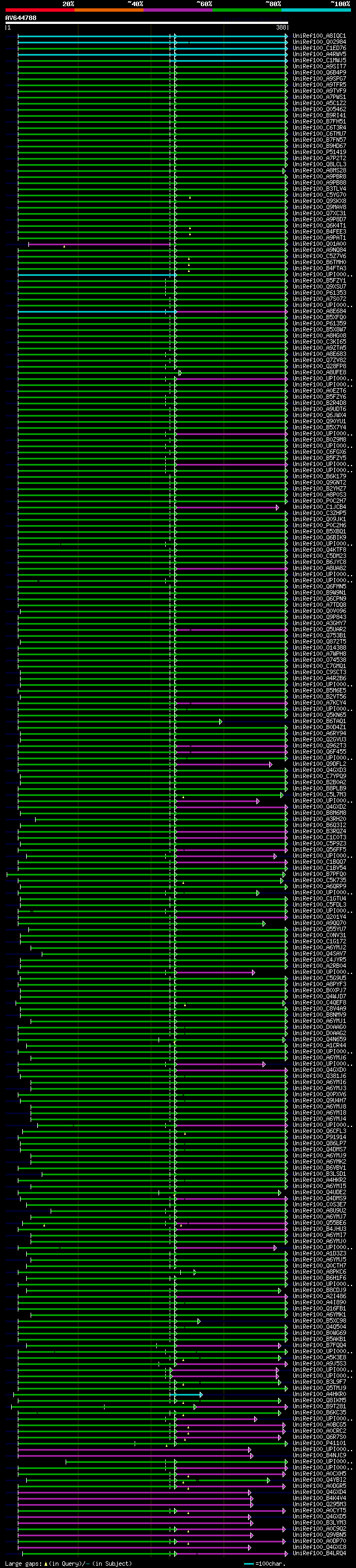Click the UniRef100_Q16FB1 label
The width and height of the screenshot is (356, 1568).
pos(319,1309)
